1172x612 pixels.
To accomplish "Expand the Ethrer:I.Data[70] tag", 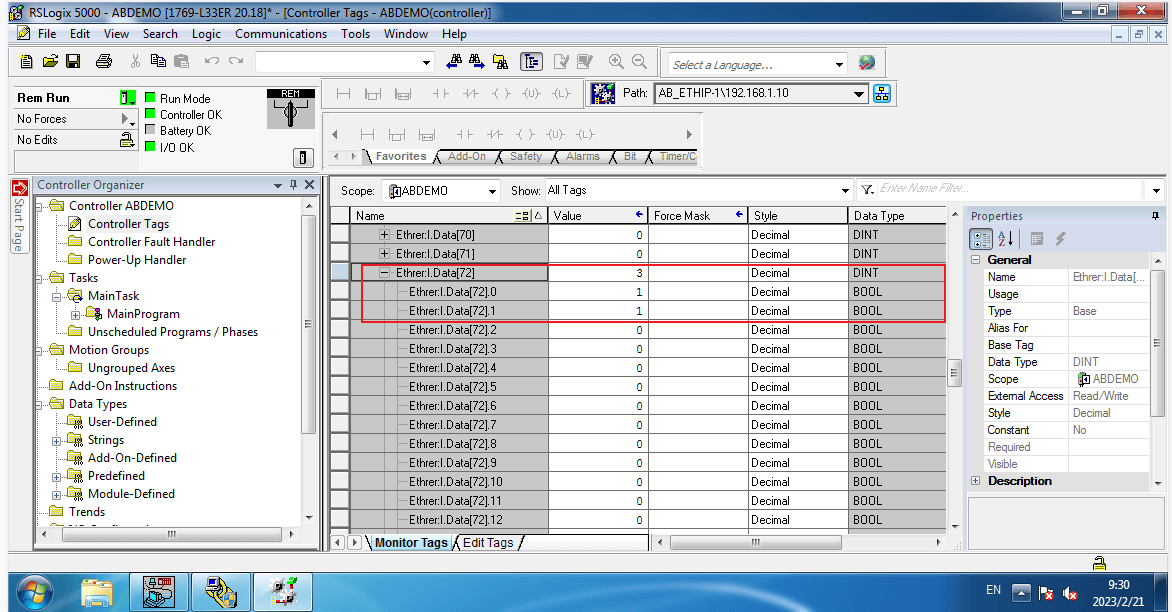I will 384,235.
